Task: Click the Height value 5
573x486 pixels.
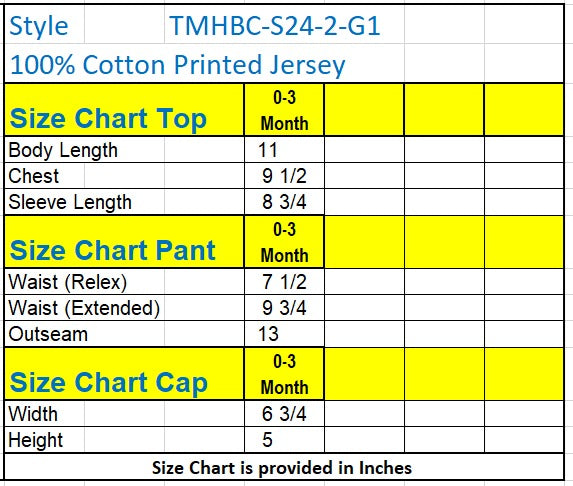Action: click(284, 440)
